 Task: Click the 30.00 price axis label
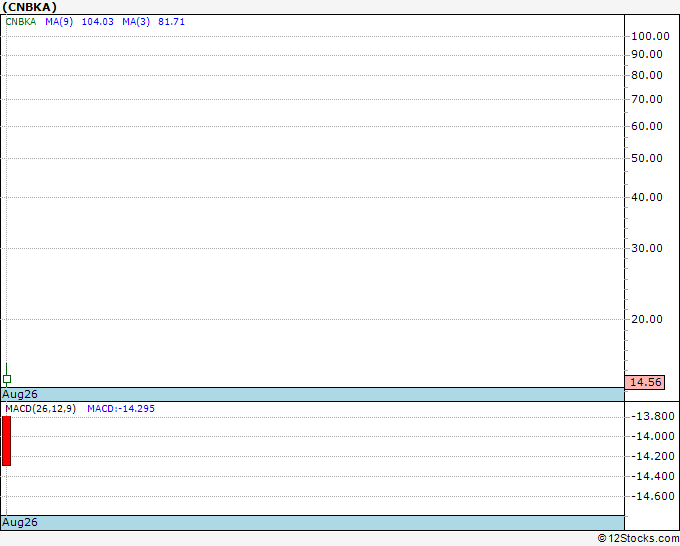click(x=647, y=248)
